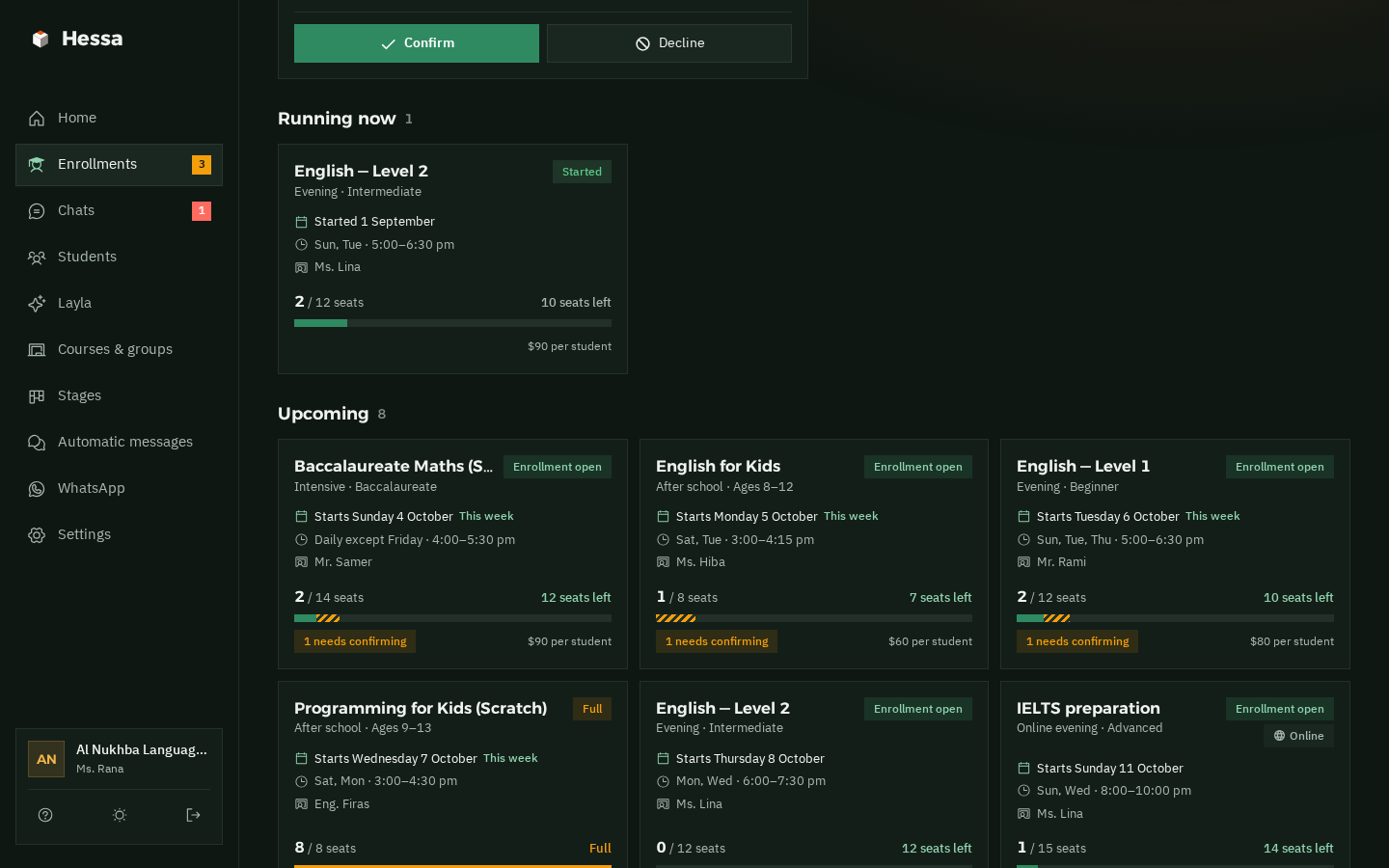This screenshot has width=1389, height=868.
Task: Click '1 needs confirming' on English for Kids
Action: click(x=717, y=641)
